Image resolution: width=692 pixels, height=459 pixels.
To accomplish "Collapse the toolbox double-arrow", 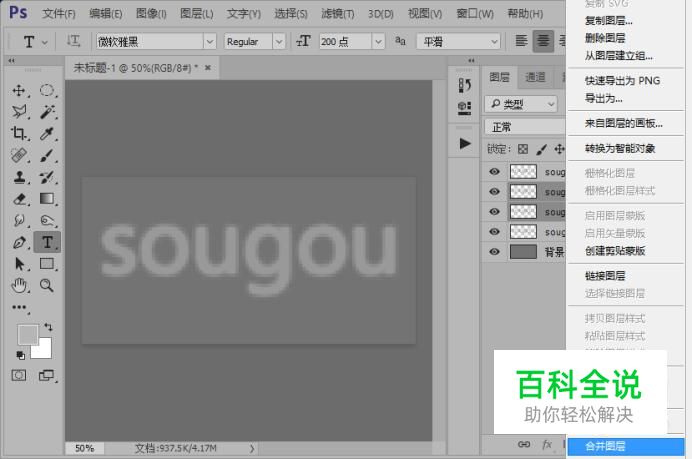I will [11, 60].
